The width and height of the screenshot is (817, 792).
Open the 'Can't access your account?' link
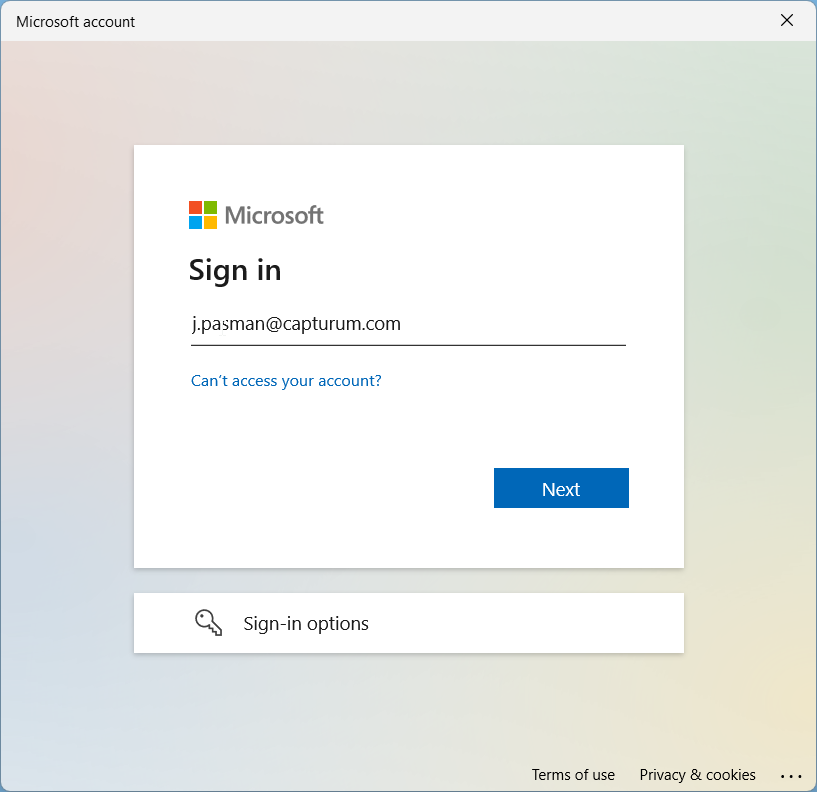click(x=286, y=381)
